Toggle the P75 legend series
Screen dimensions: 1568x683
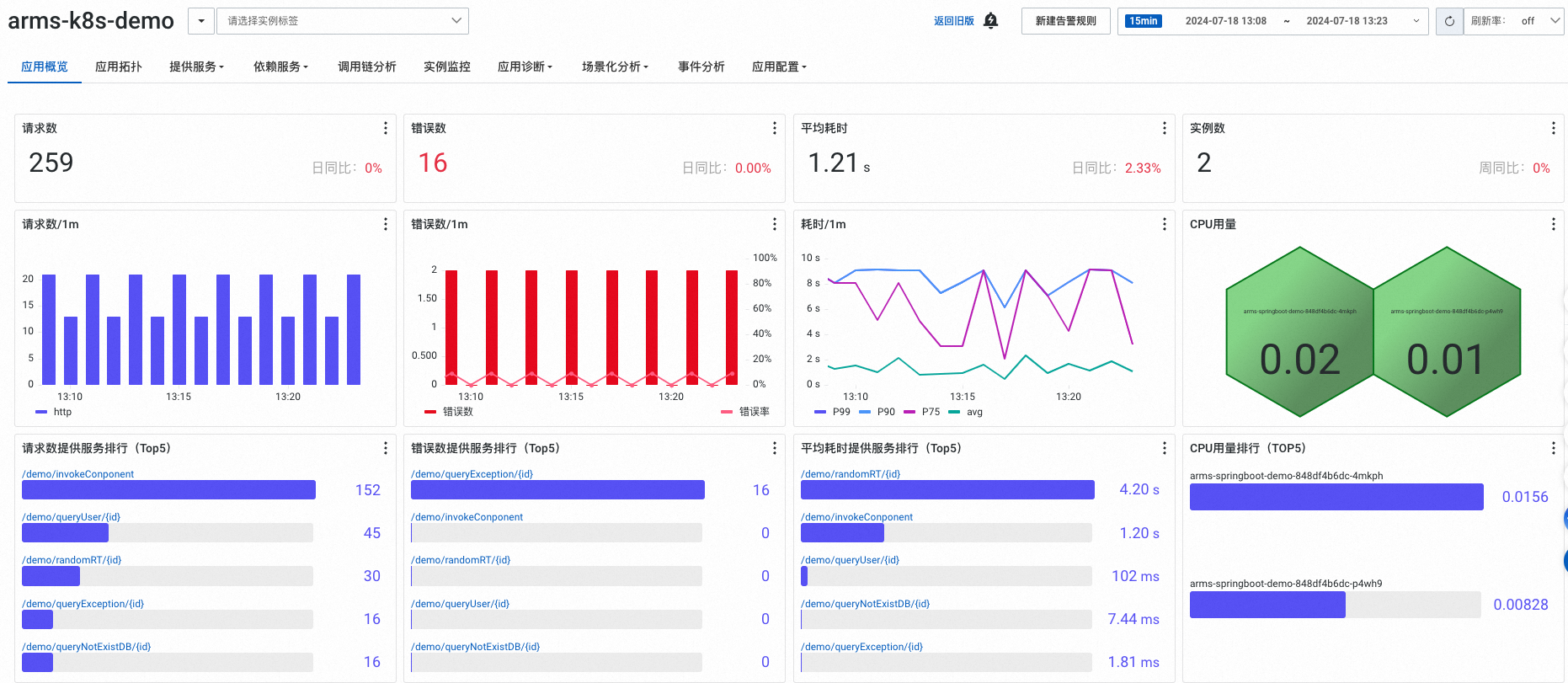pos(922,412)
